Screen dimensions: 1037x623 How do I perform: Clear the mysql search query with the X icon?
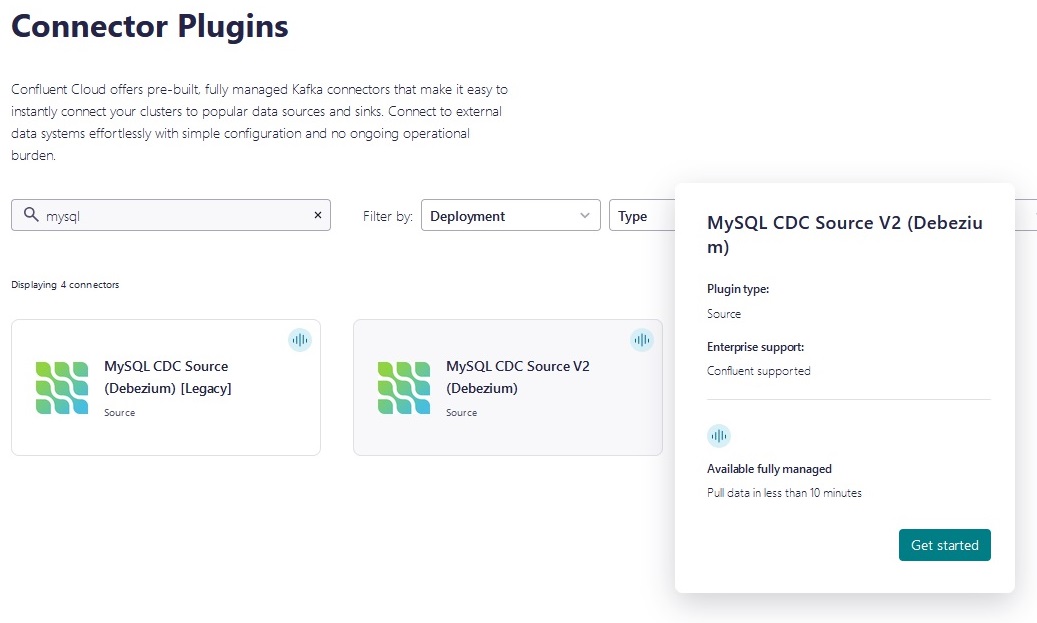[x=317, y=215]
